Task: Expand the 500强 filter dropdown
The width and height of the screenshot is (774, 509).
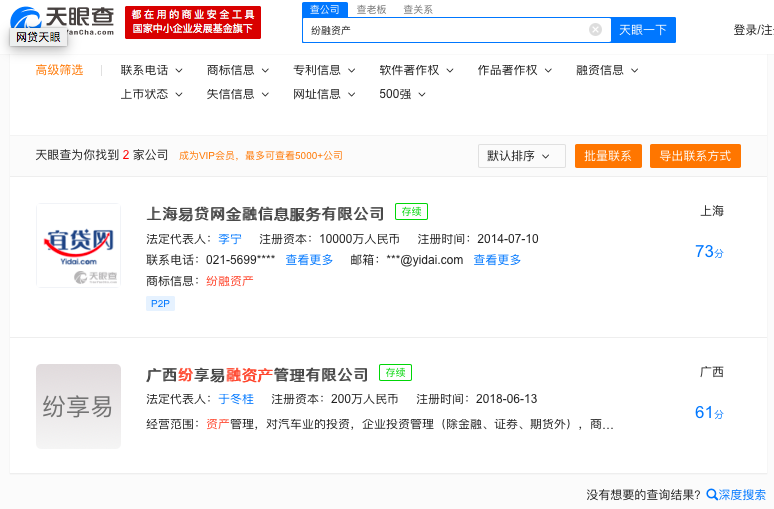Action: (x=402, y=94)
